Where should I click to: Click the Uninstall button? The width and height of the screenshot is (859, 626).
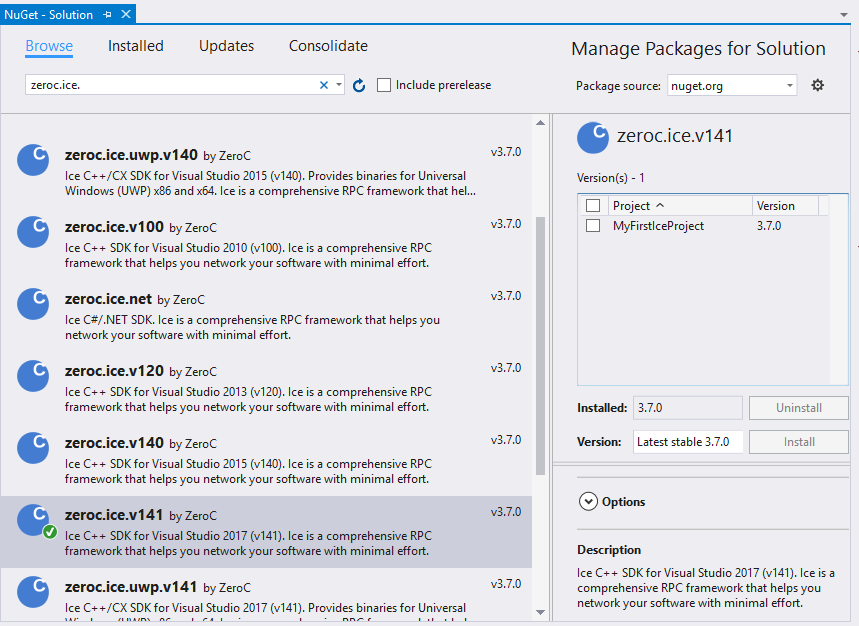[798, 408]
